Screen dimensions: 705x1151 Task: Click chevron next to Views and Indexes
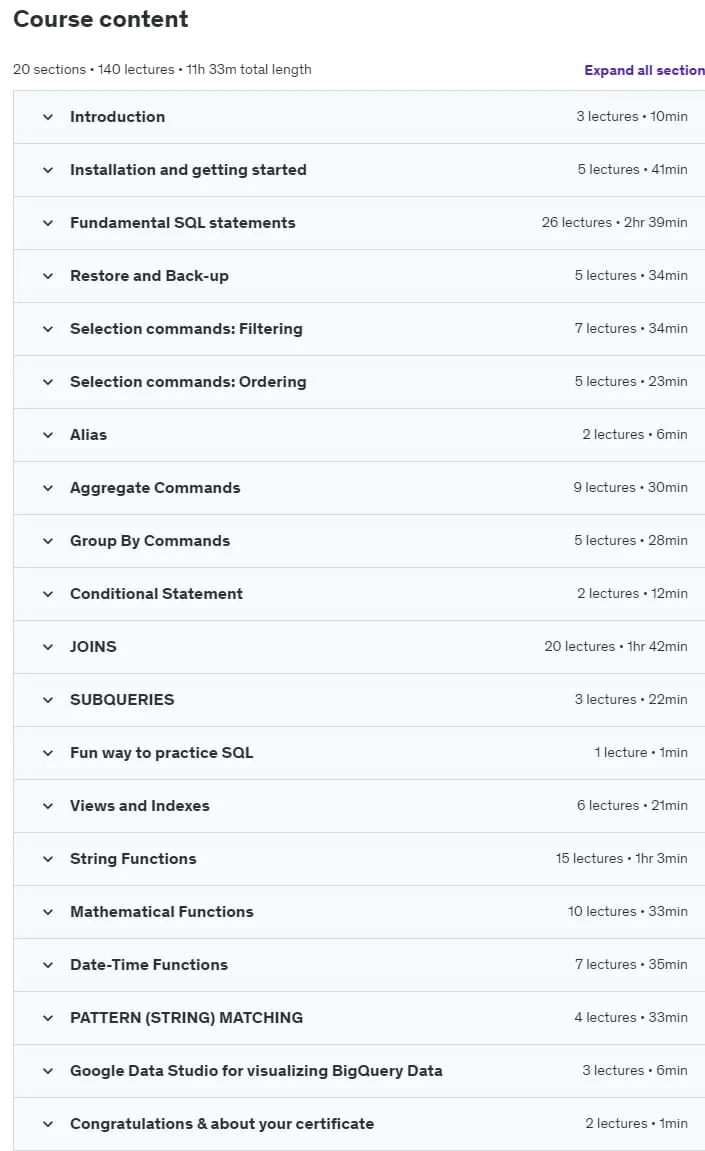[48, 806]
